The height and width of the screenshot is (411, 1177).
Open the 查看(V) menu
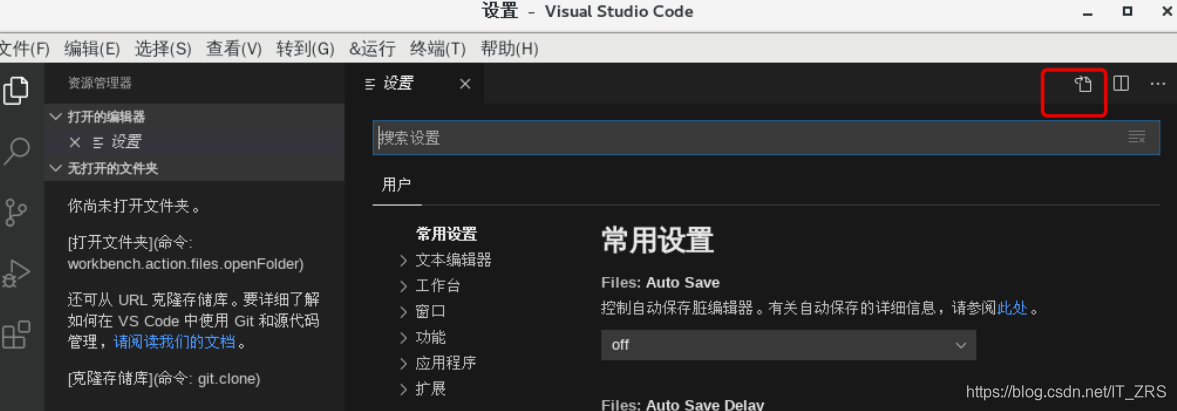tap(234, 50)
